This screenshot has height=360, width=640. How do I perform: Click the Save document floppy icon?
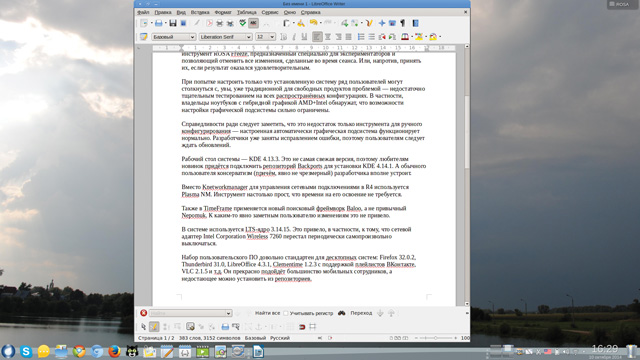(173, 23)
